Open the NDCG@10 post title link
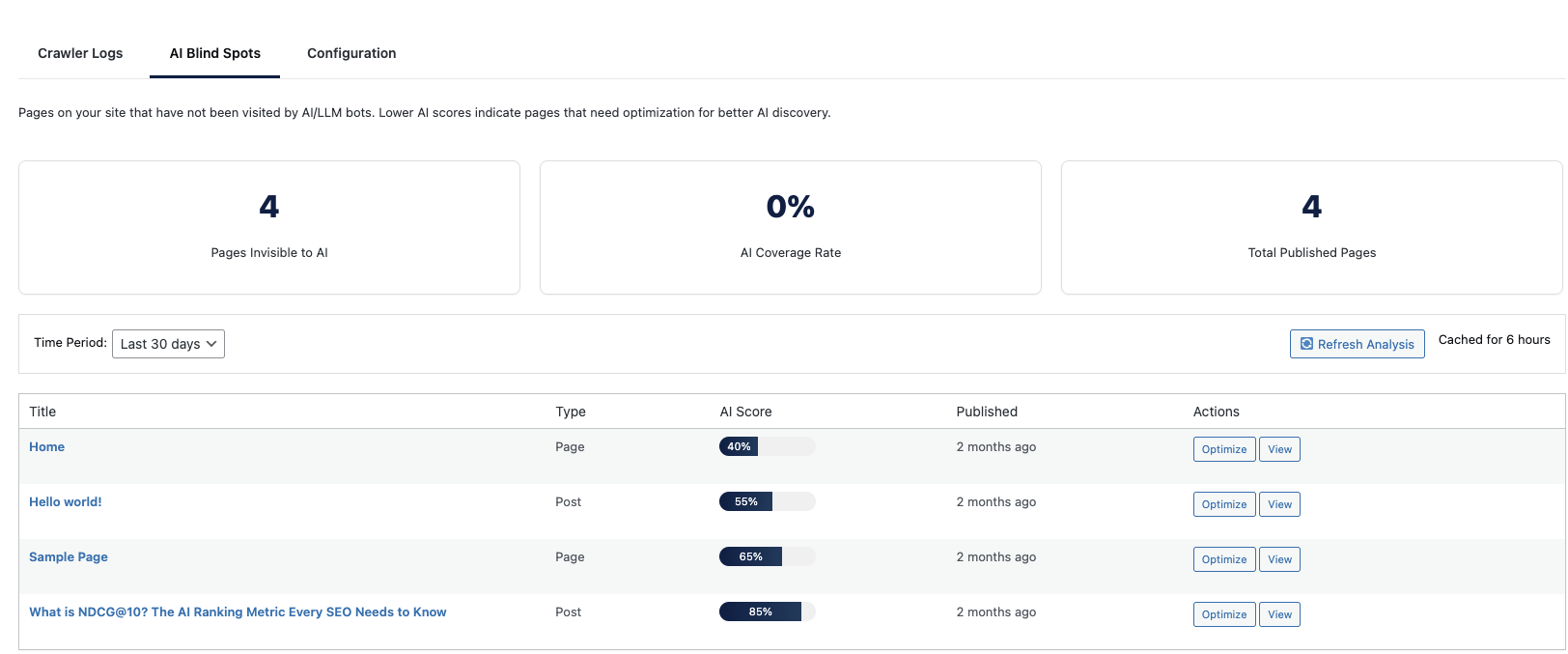The width and height of the screenshot is (1568, 654). (x=238, y=612)
